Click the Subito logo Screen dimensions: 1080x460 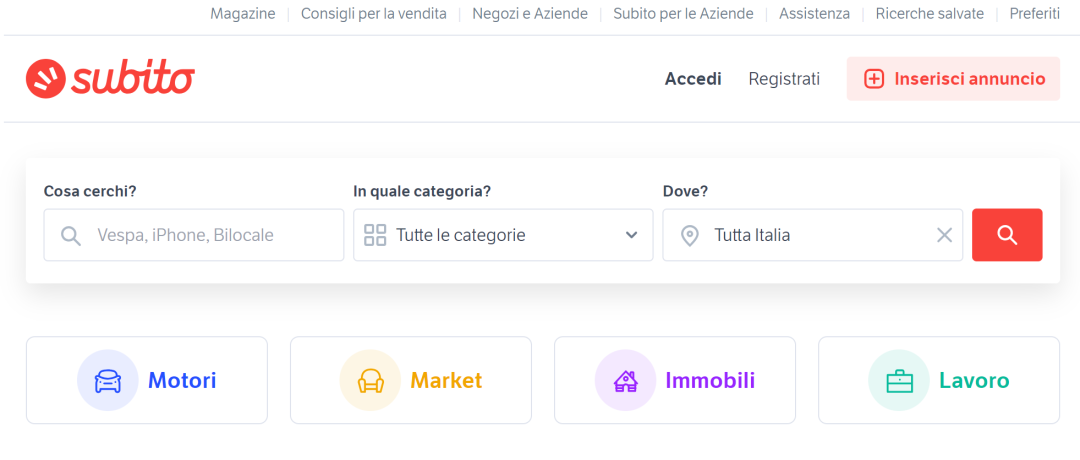pos(110,79)
